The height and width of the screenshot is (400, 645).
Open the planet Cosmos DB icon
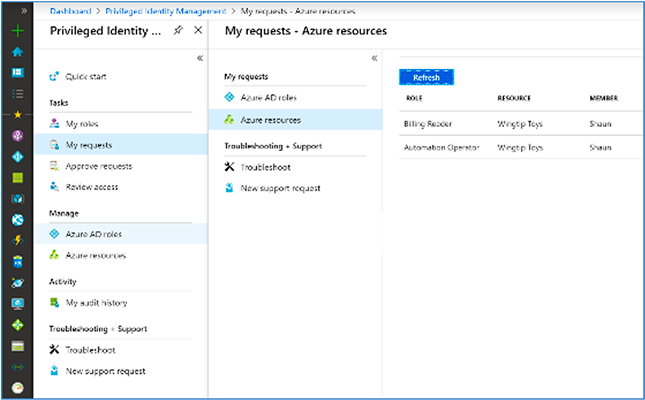18,283
